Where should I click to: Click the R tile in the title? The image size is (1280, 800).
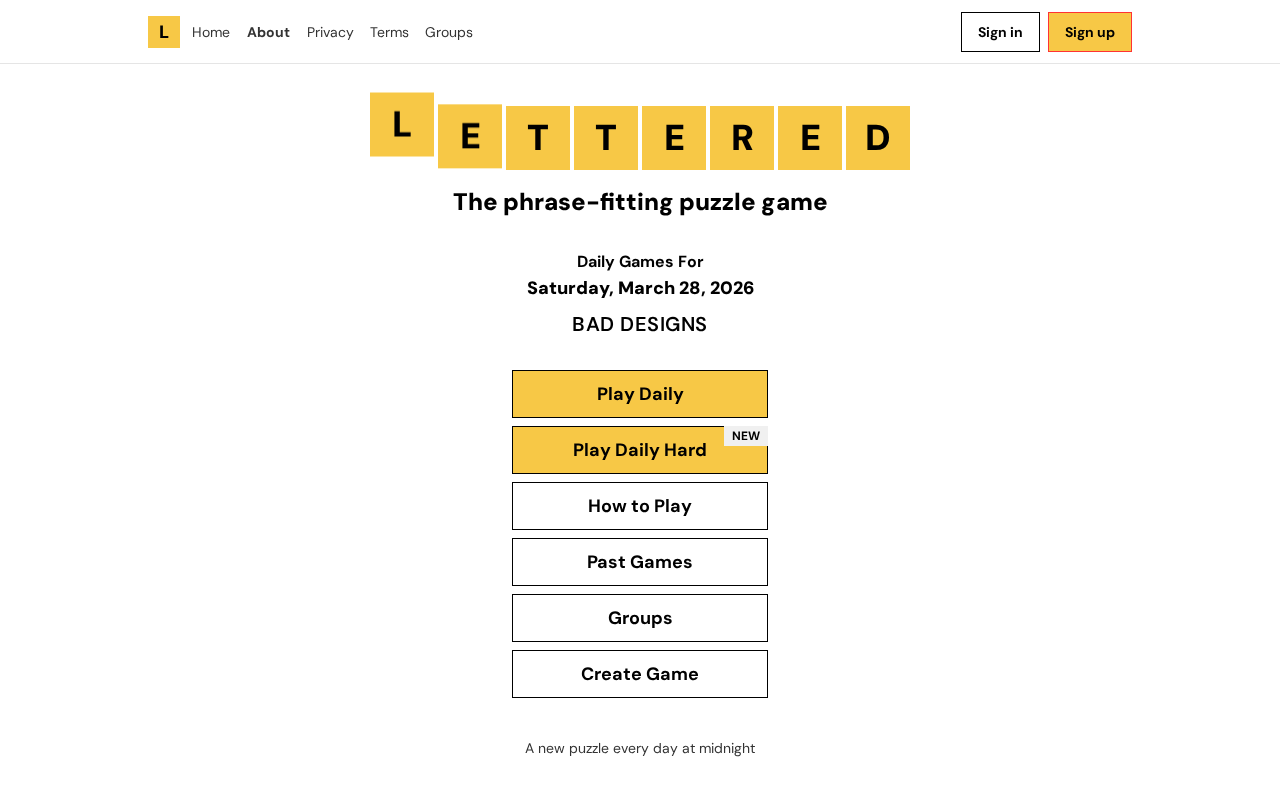tap(742, 138)
